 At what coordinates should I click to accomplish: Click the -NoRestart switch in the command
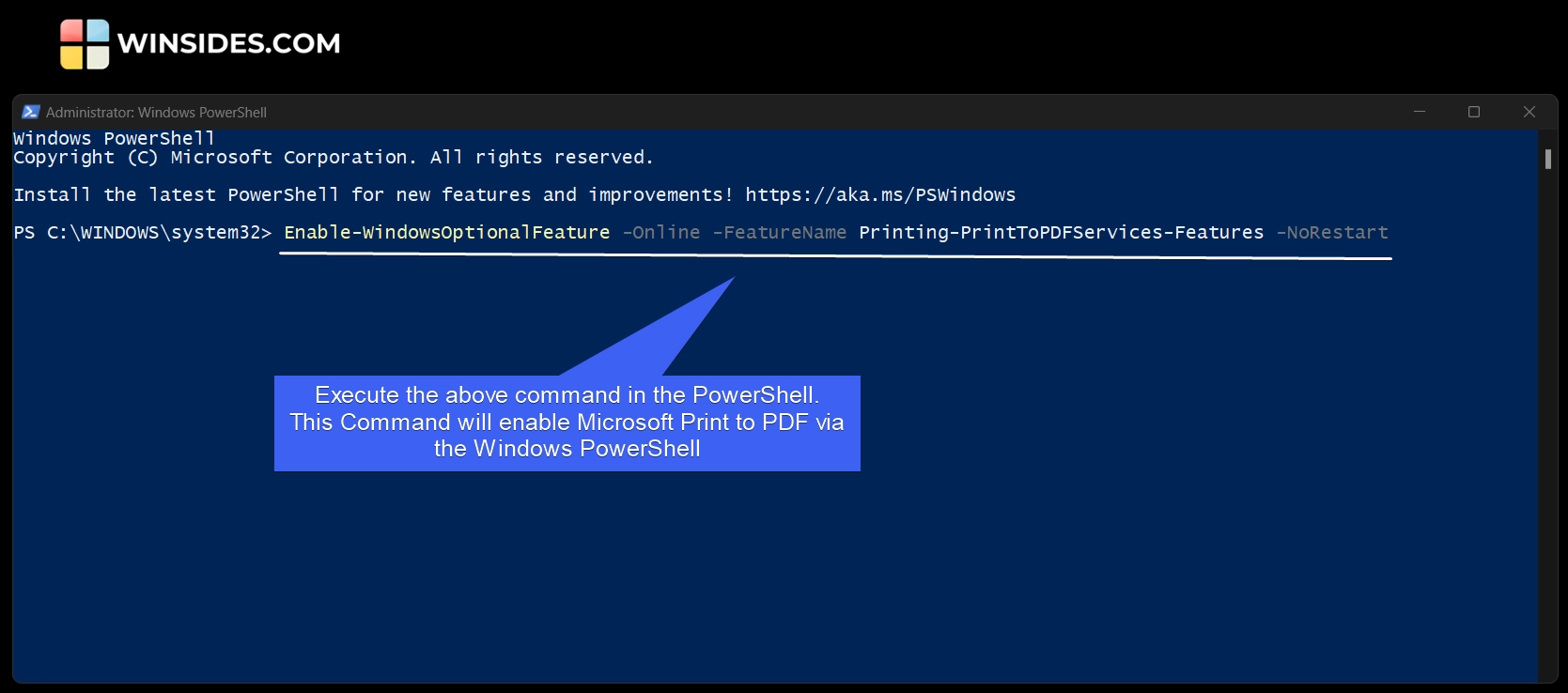point(1331,233)
